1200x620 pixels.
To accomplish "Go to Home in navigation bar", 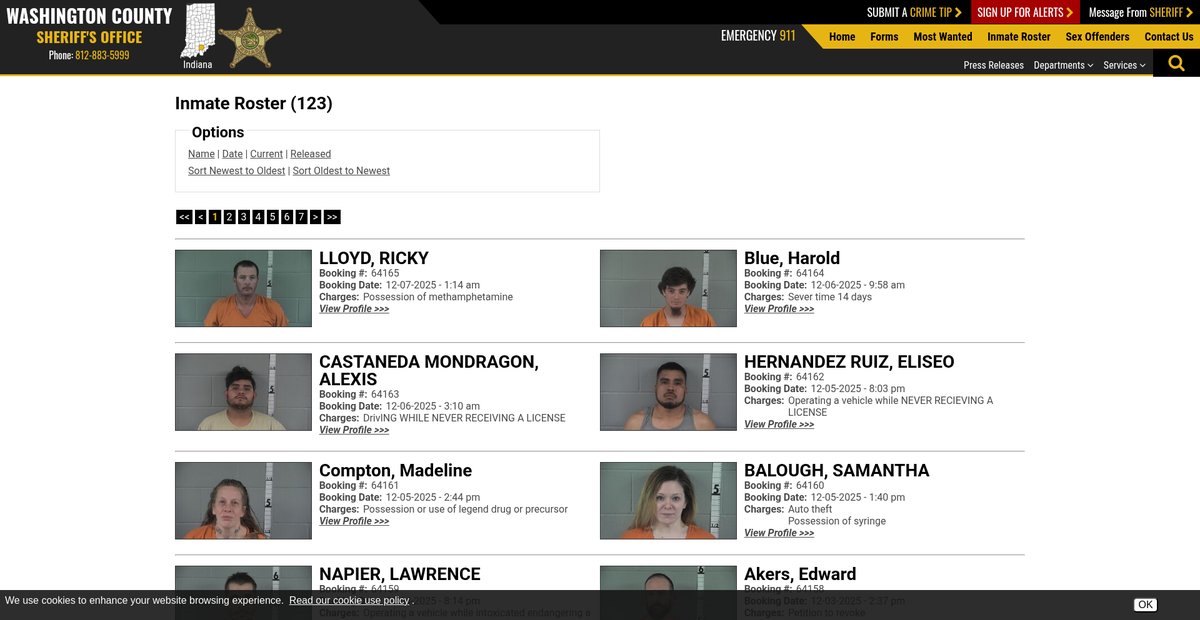I will (x=842, y=37).
